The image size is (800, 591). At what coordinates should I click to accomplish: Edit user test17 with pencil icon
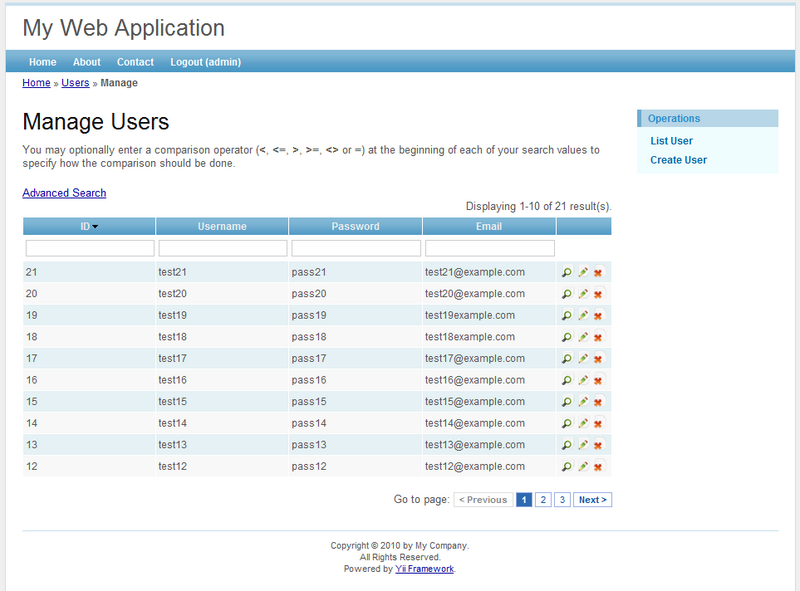(x=583, y=359)
